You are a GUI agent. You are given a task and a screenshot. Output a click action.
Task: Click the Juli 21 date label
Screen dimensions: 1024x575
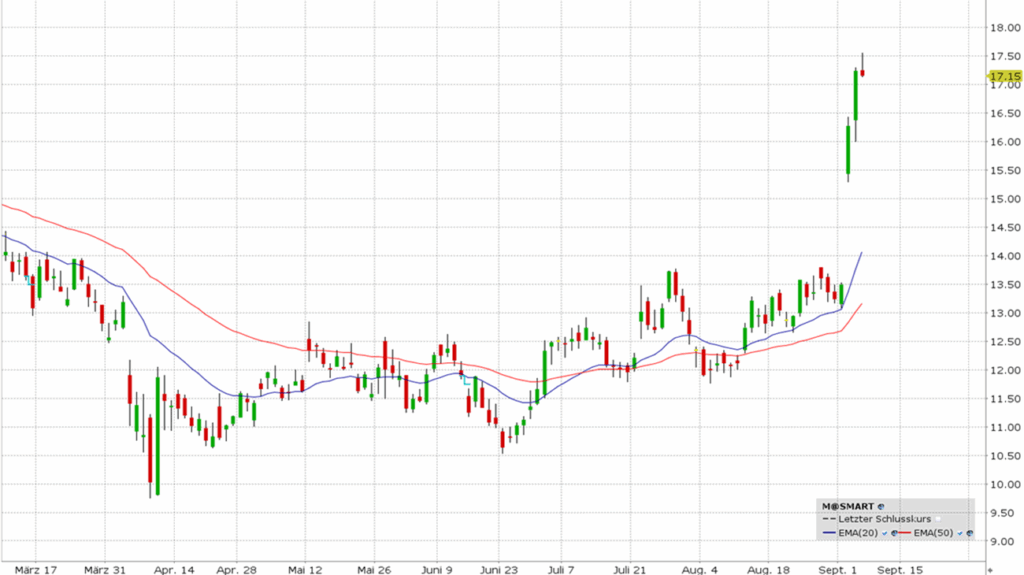point(630,570)
